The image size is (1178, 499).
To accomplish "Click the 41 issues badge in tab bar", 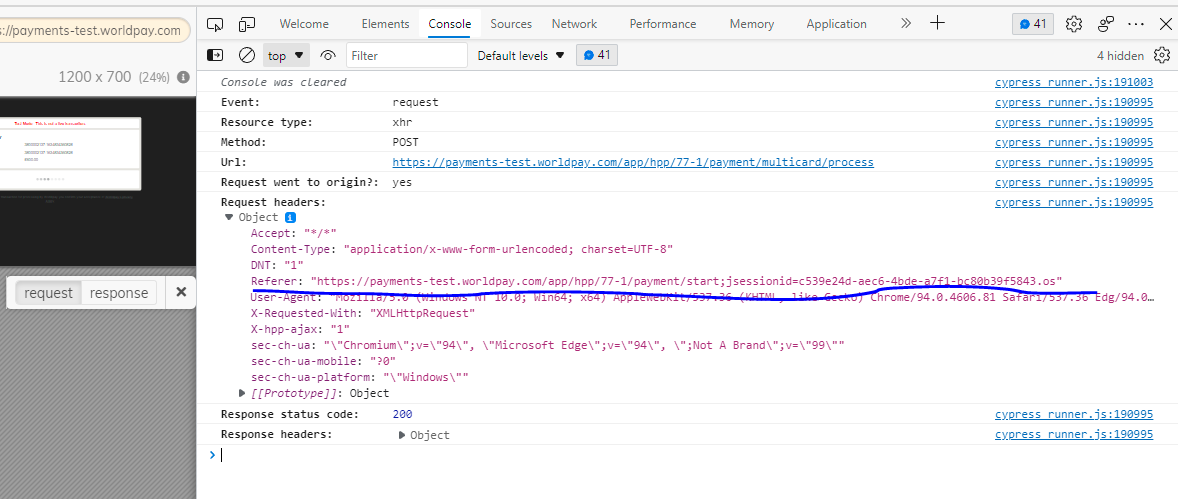I will click(x=1033, y=24).
